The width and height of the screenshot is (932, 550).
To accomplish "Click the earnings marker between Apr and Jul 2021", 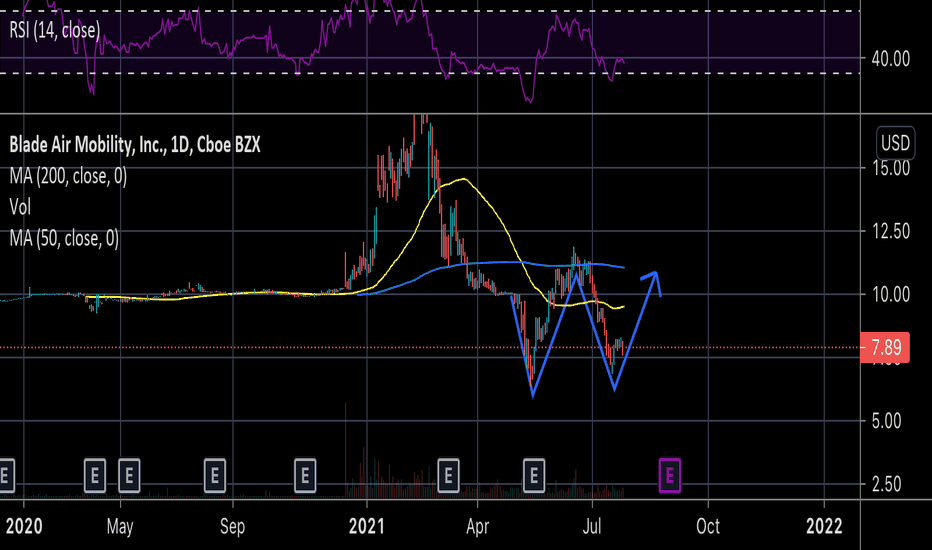I will pos(534,476).
